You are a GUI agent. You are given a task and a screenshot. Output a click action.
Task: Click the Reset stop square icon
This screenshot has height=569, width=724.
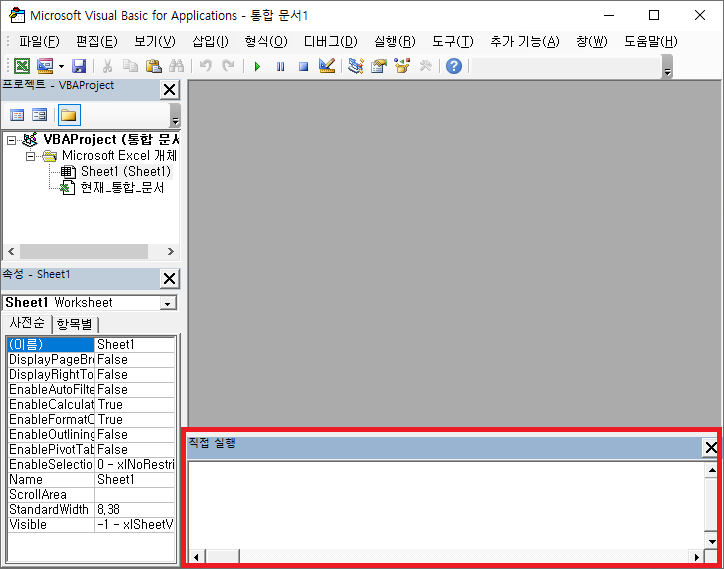[x=303, y=67]
